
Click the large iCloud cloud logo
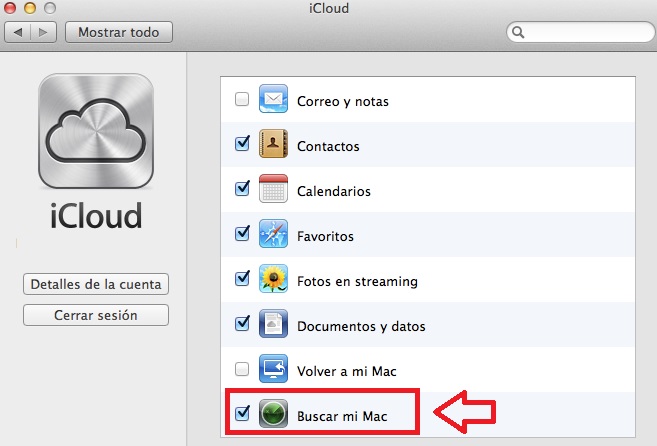click(x=96, y=131)
